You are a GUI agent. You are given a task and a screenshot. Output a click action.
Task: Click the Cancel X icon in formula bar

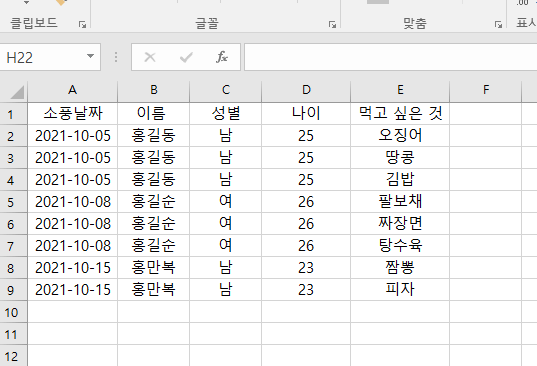pyautogui.click(x=150, y=57)
